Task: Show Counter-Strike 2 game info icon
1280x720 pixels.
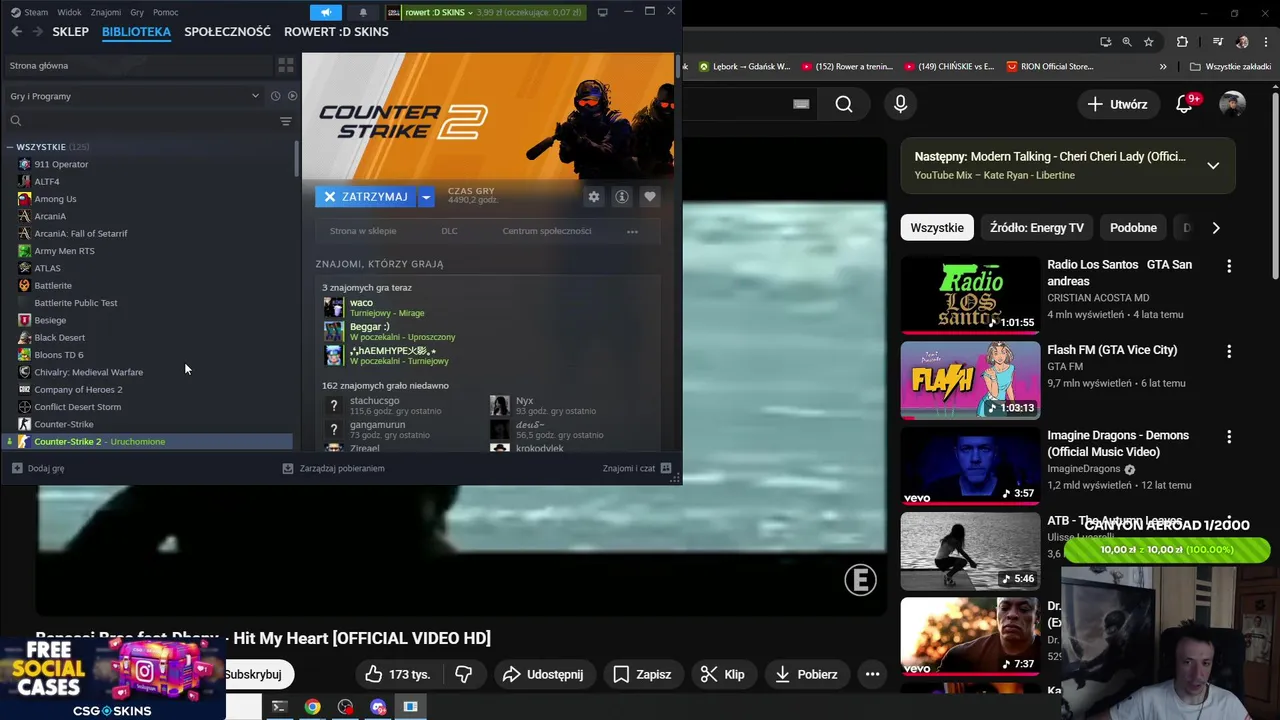Action: (622, 197)
